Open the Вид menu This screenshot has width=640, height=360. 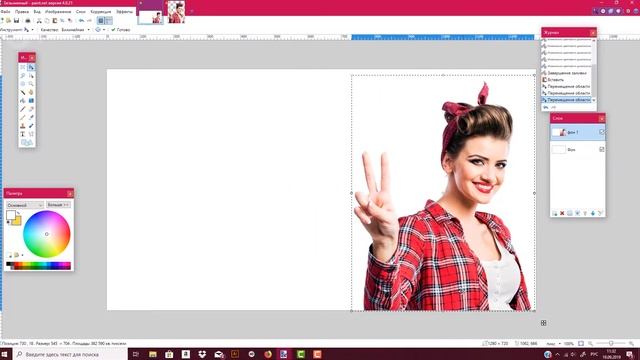(37, 12)
